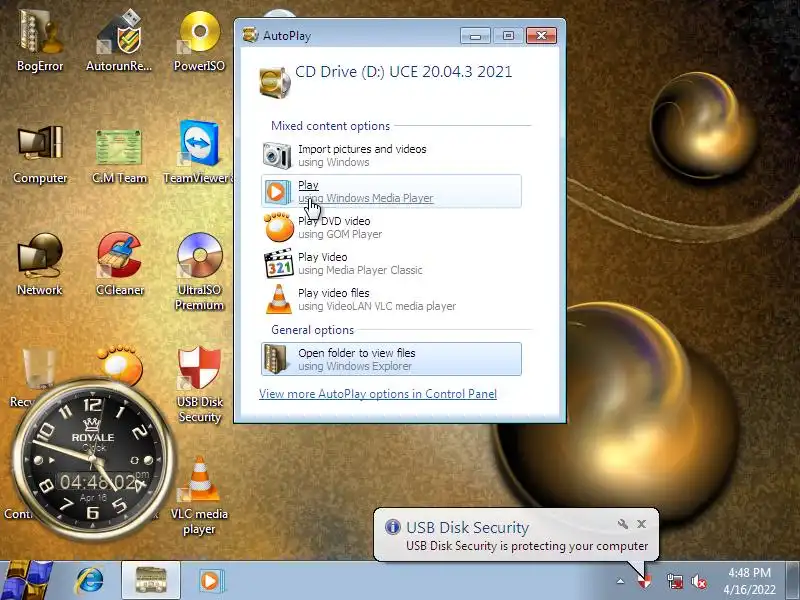The image size is (800, 600).
Task: Launch TeamViewer from the desktop
Action: tap(198, 152)
